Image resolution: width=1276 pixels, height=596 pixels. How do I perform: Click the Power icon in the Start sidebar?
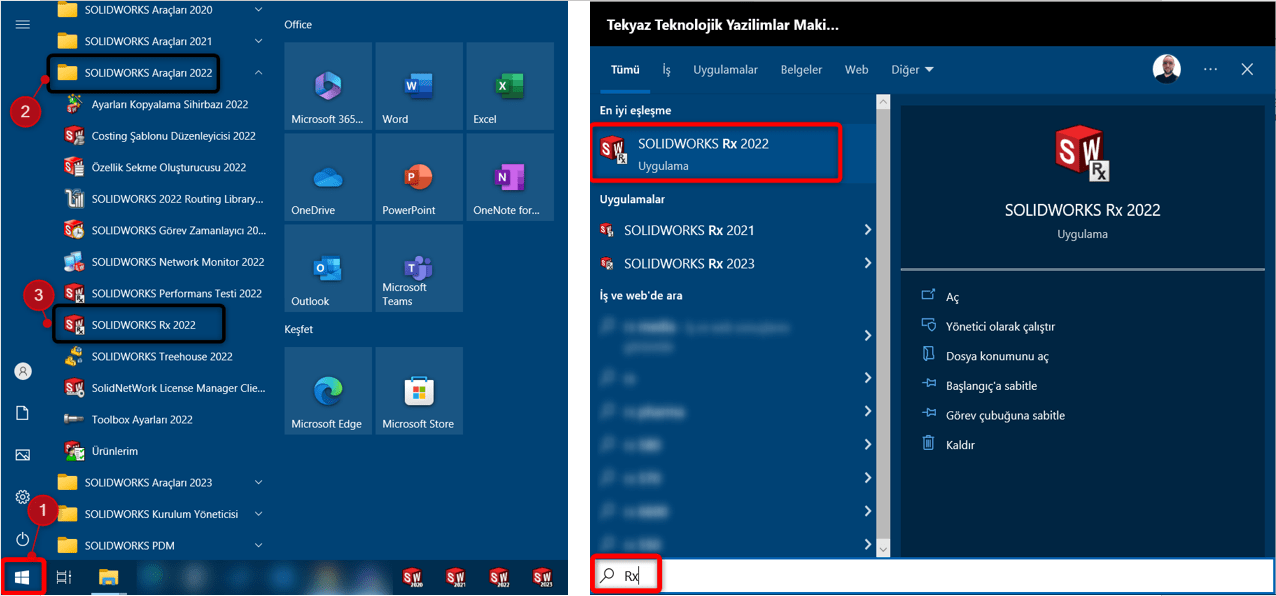click(23, 539)
